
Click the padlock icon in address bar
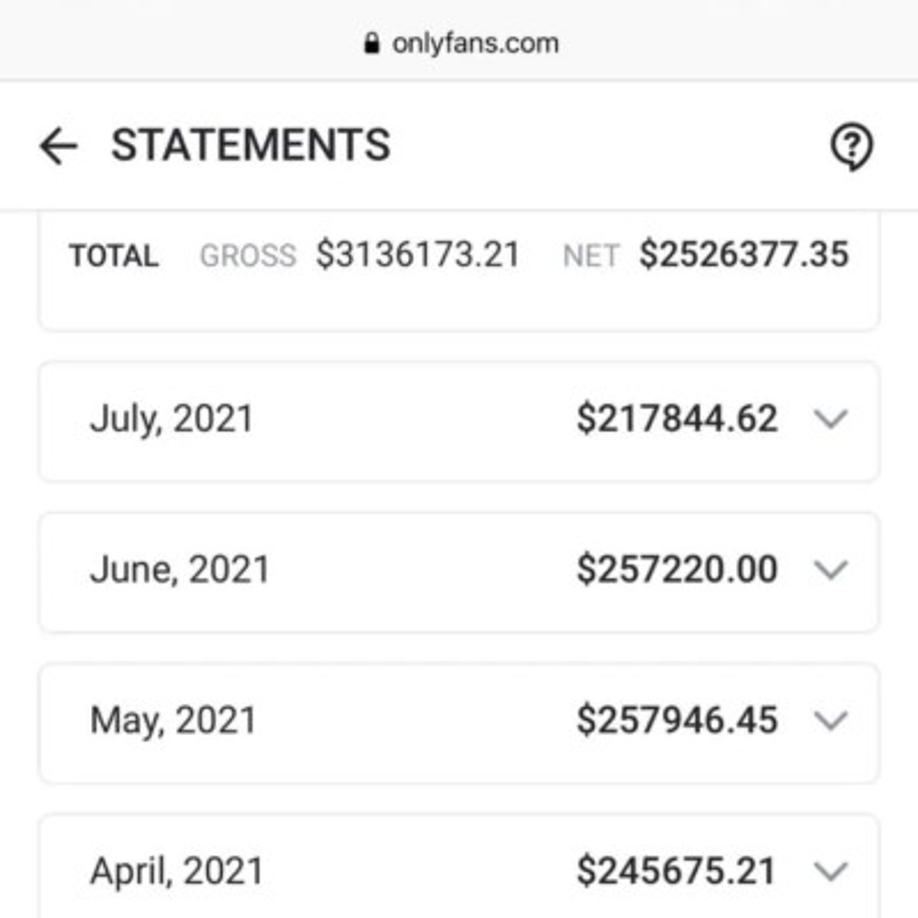(371, 42)
